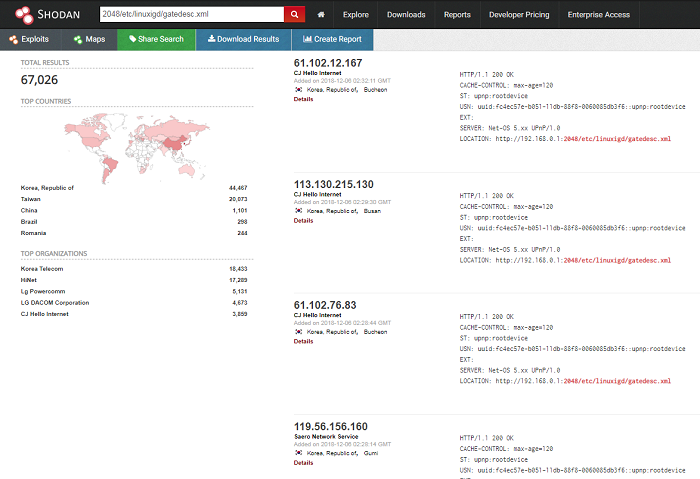Open Details for 113.130.215.130

coord(303,221)
